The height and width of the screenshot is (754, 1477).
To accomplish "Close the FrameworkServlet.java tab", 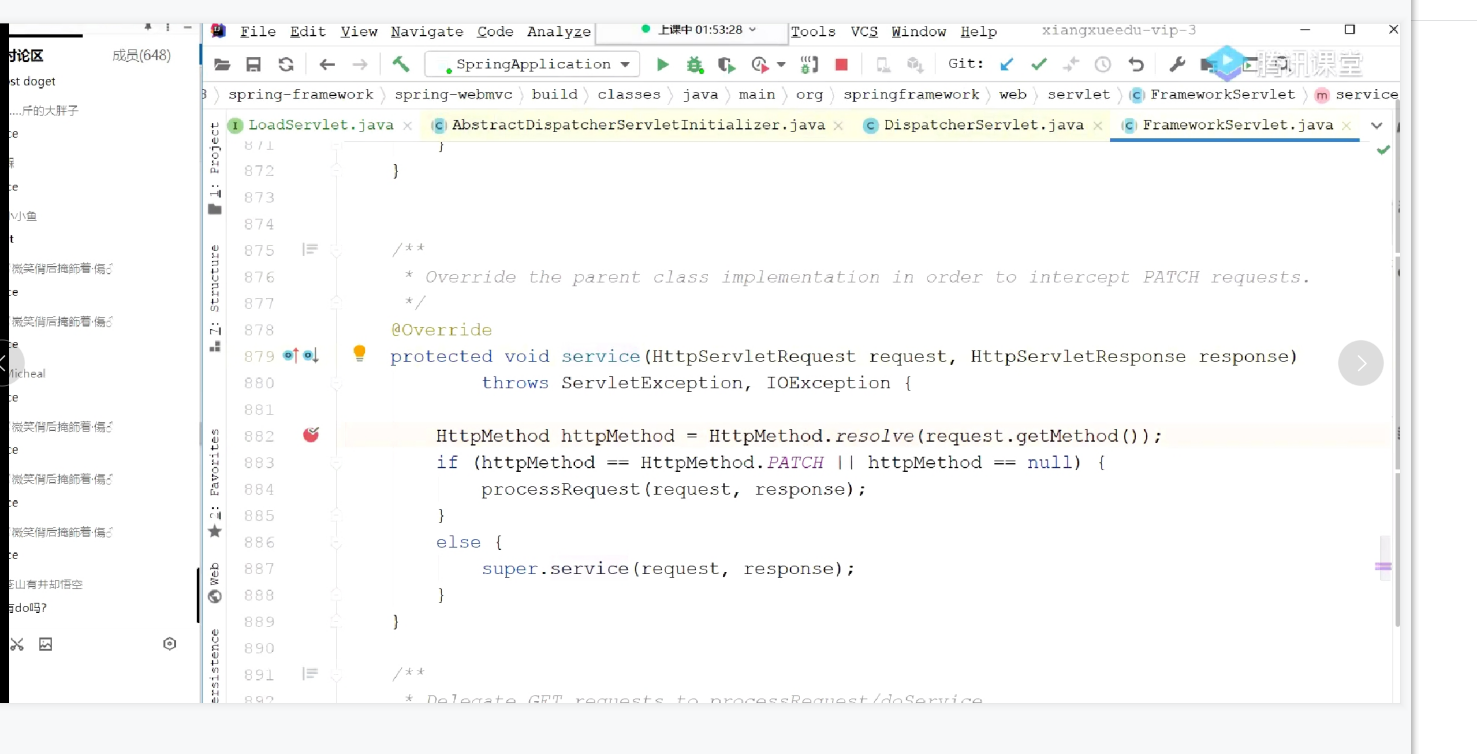I will (x=1347, y=126).
